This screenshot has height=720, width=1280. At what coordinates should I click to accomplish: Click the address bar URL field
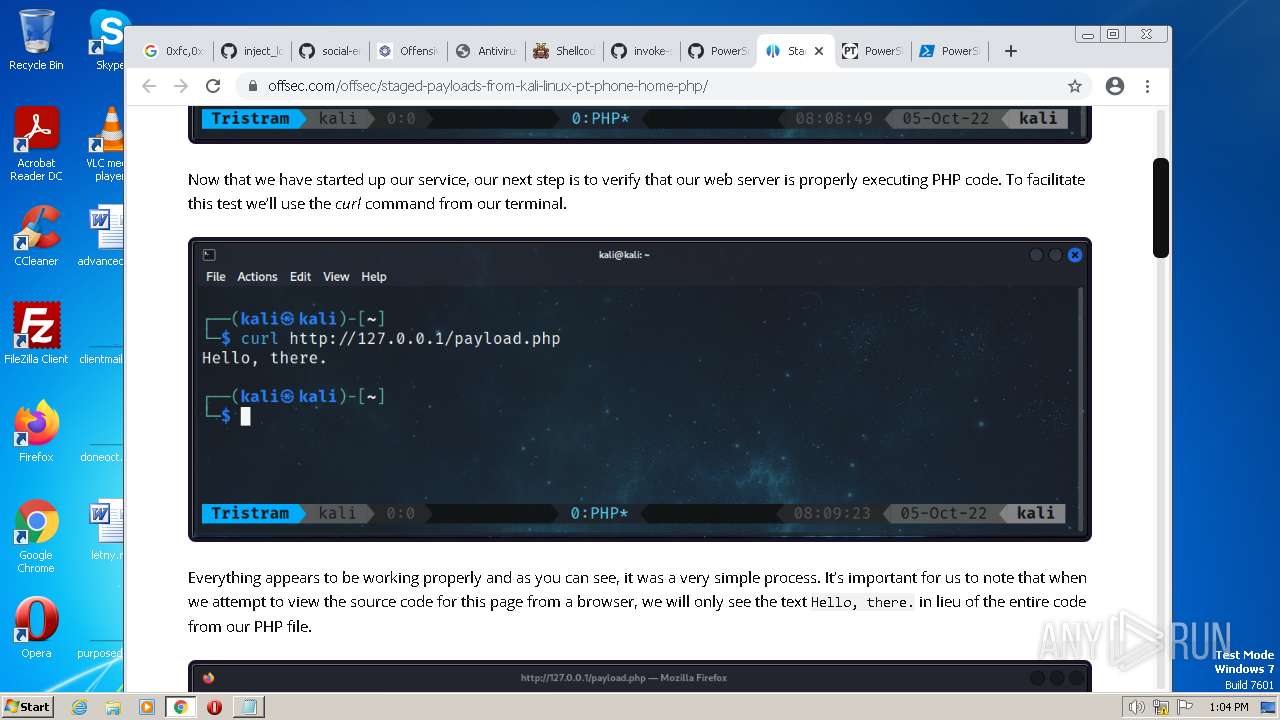pos(660,86)
